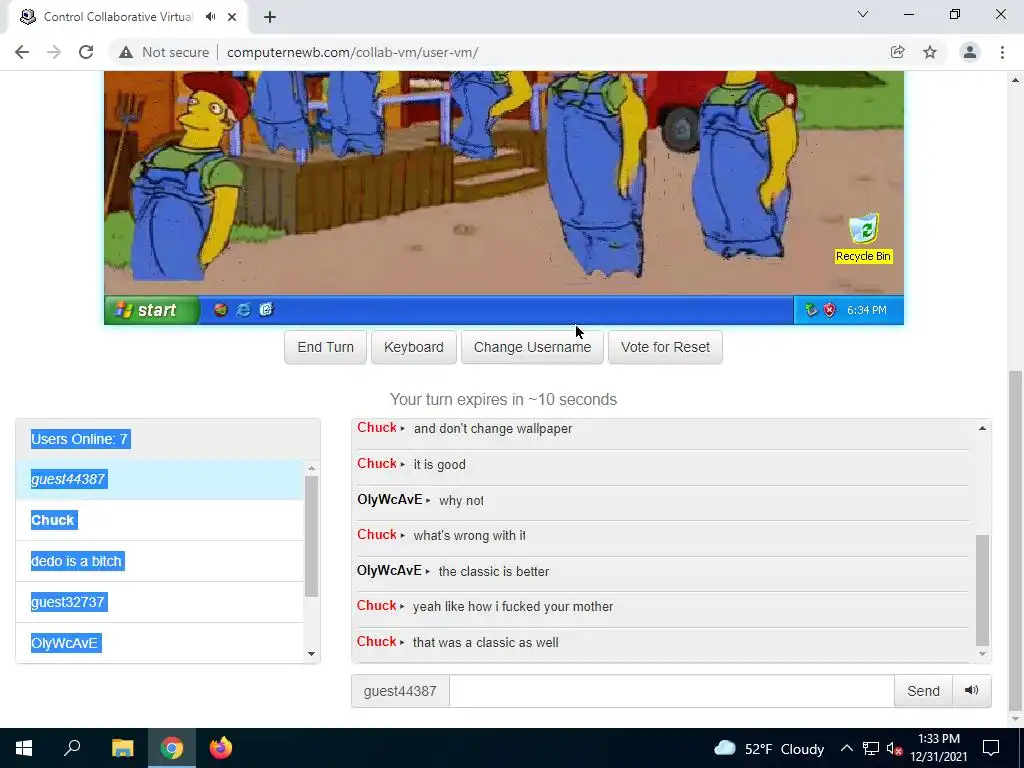This screenshot has height=768, width=1024.
Task: Open the on-screen Keyboard button
Action: [413, 347]
